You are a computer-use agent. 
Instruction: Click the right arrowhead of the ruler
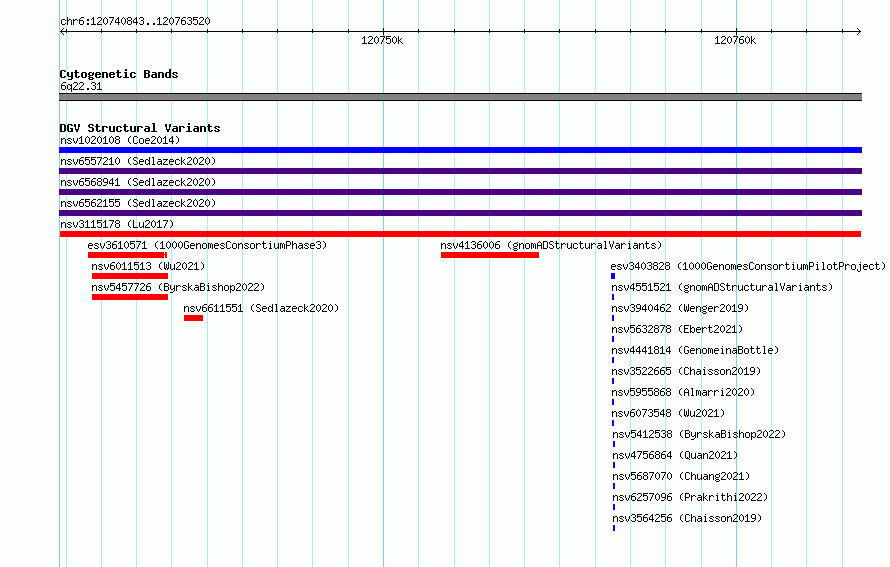(x=859, y=32)
